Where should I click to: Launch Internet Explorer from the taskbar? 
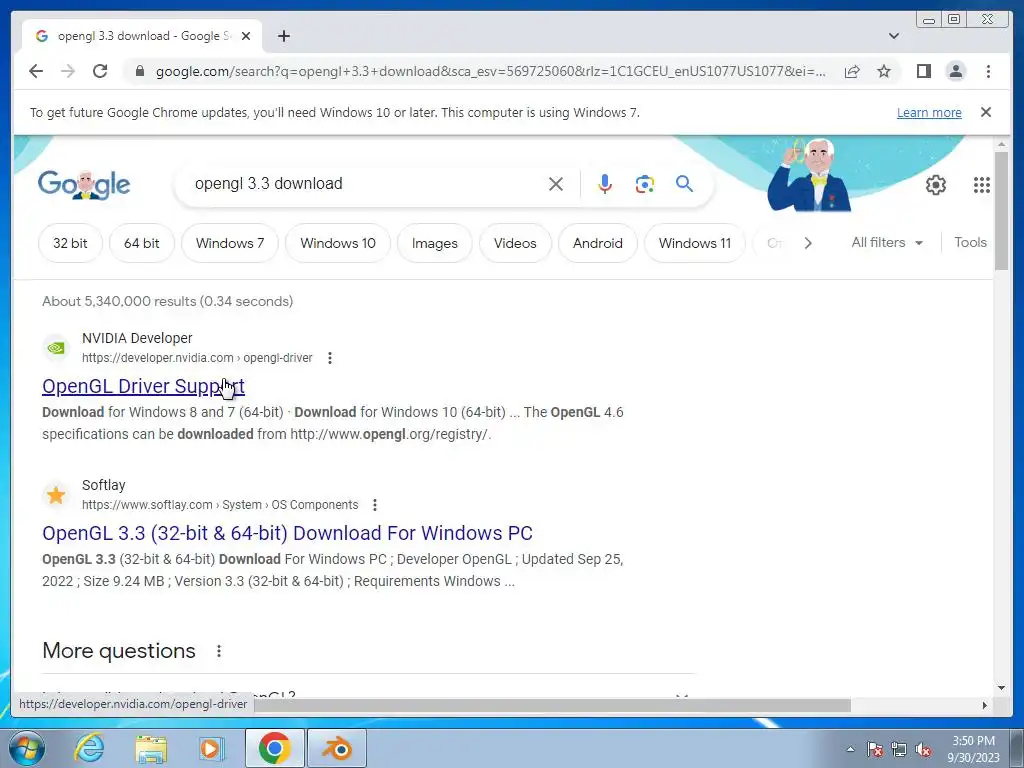tap(89, 748)
